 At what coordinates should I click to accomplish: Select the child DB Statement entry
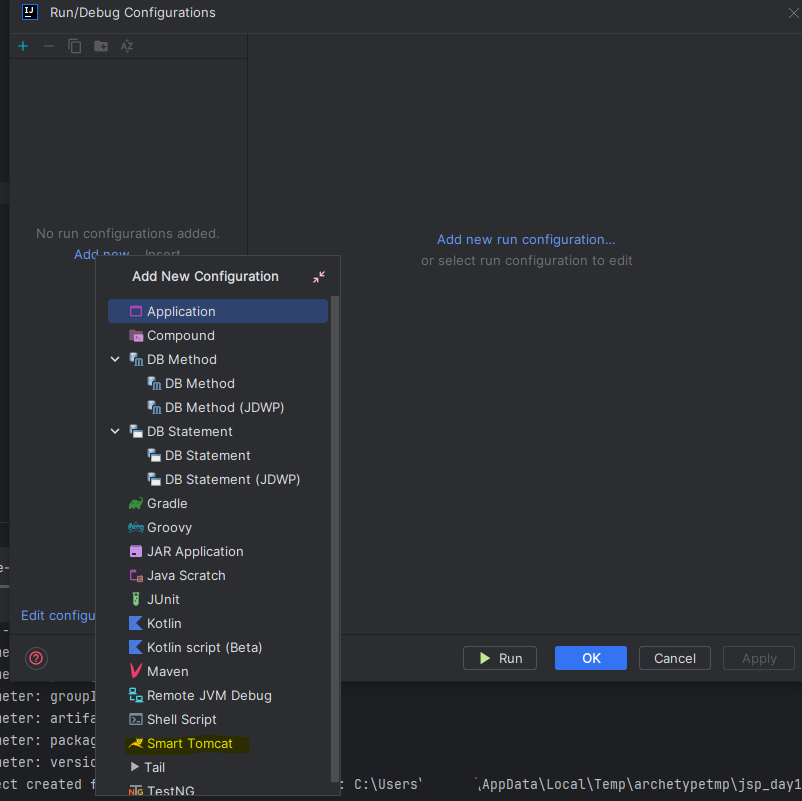pyautogui.click(x=218, y=455)
